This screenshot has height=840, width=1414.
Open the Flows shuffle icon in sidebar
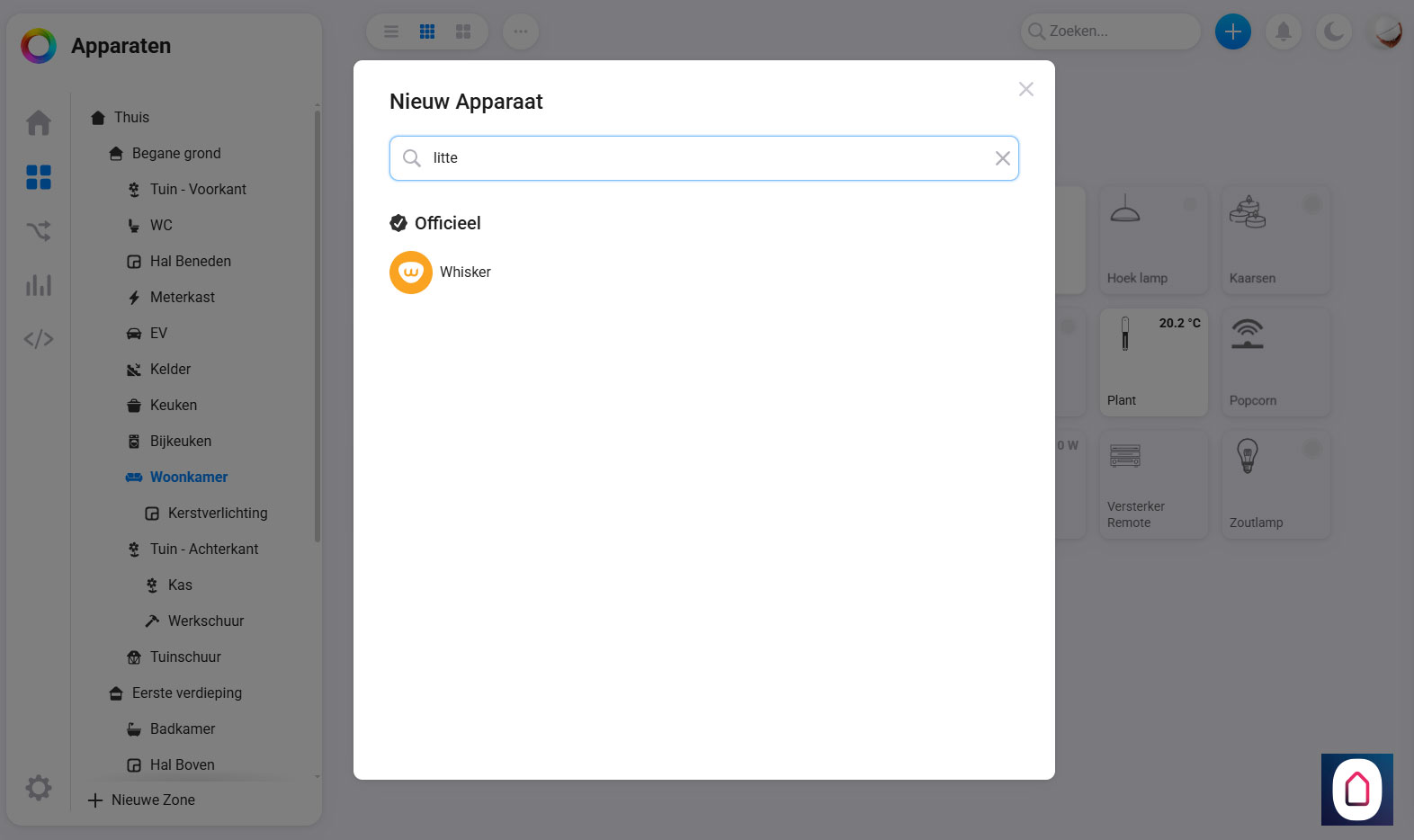(39, 231)
